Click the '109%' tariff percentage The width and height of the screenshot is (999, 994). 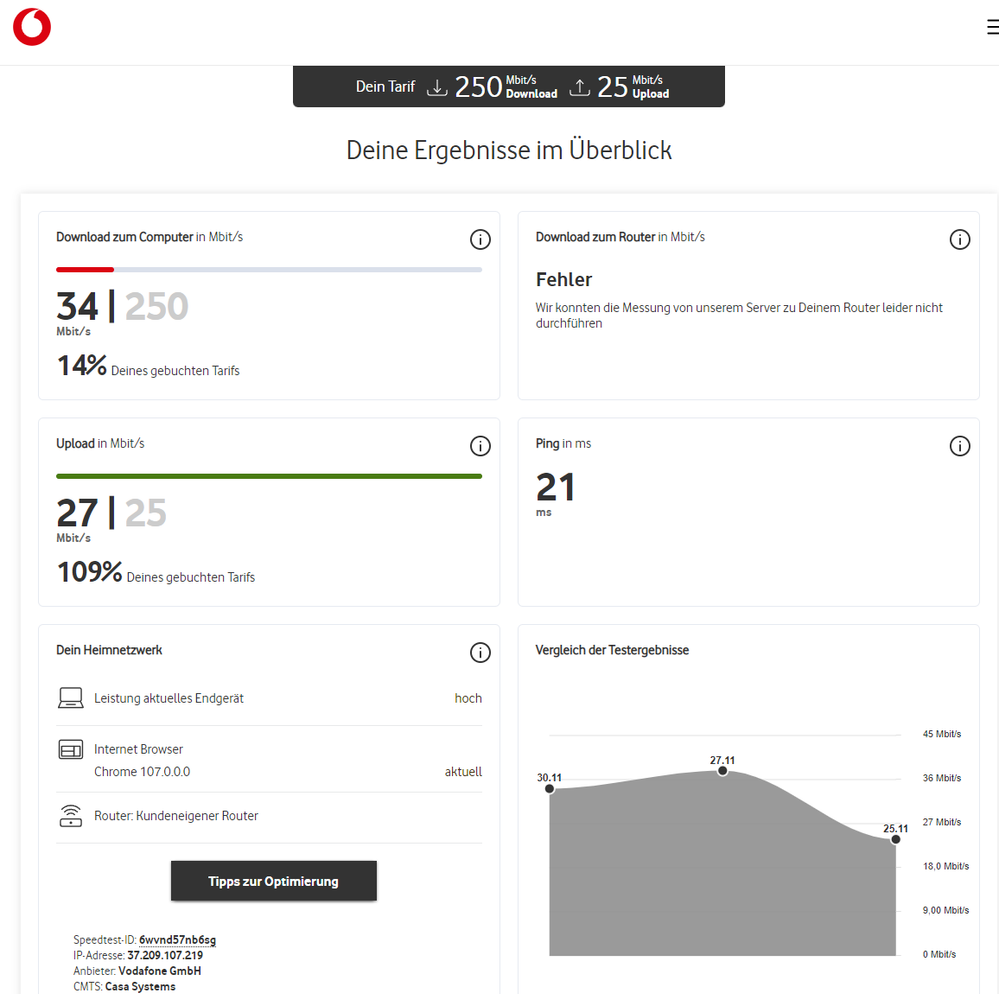tap(89, 572)
